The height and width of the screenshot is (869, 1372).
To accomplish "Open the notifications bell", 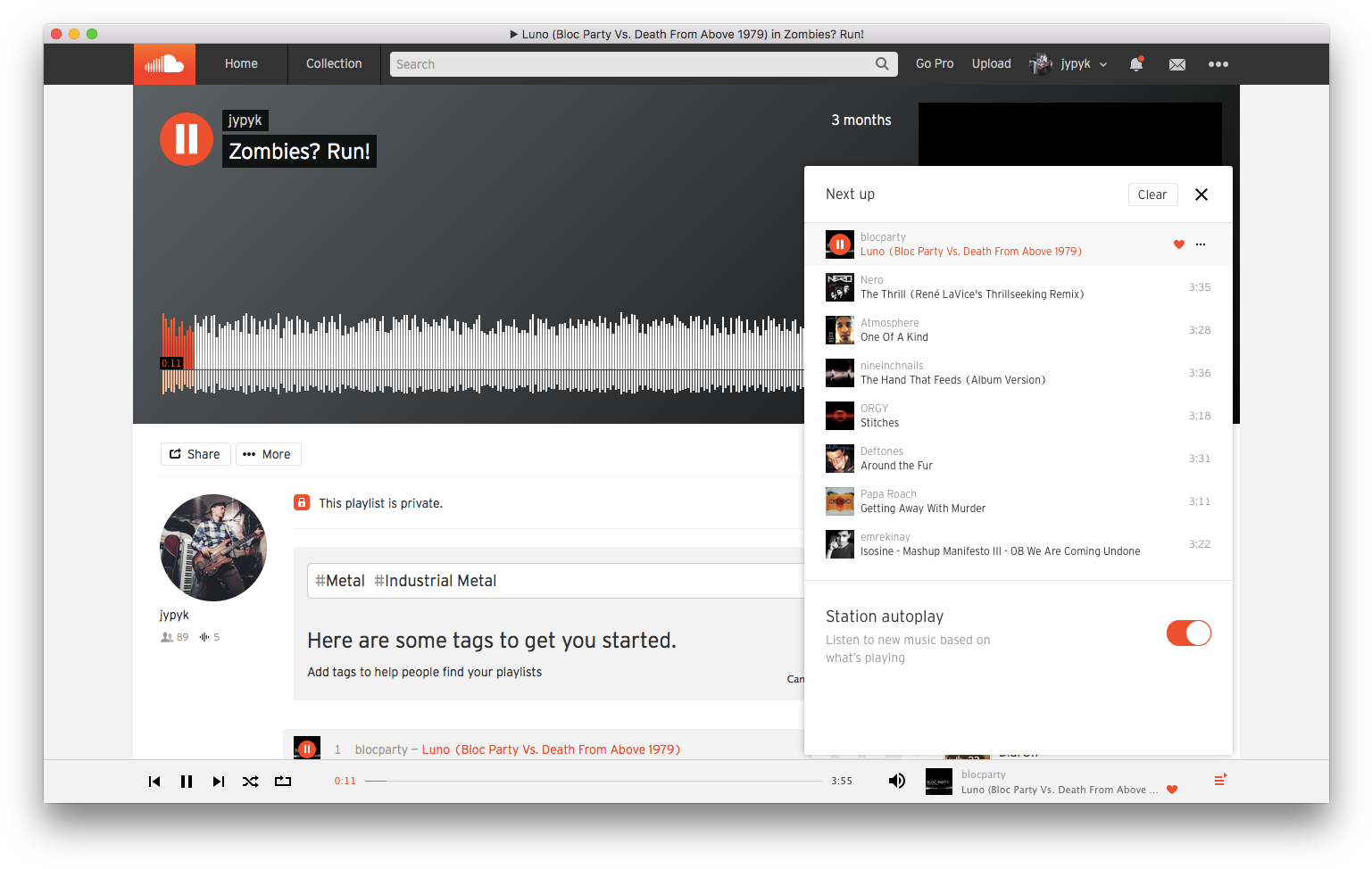I will point(1136,64).
